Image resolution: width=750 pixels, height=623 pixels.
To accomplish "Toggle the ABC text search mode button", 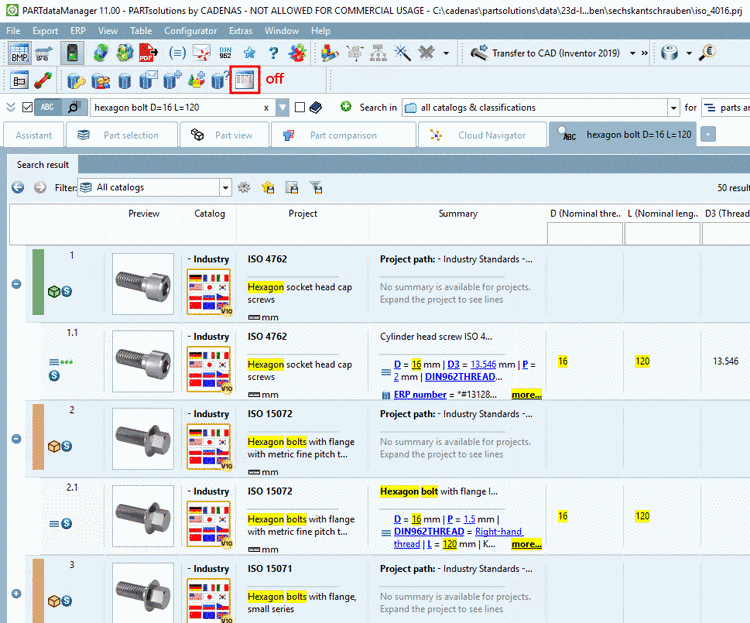I will coord(48,108).
